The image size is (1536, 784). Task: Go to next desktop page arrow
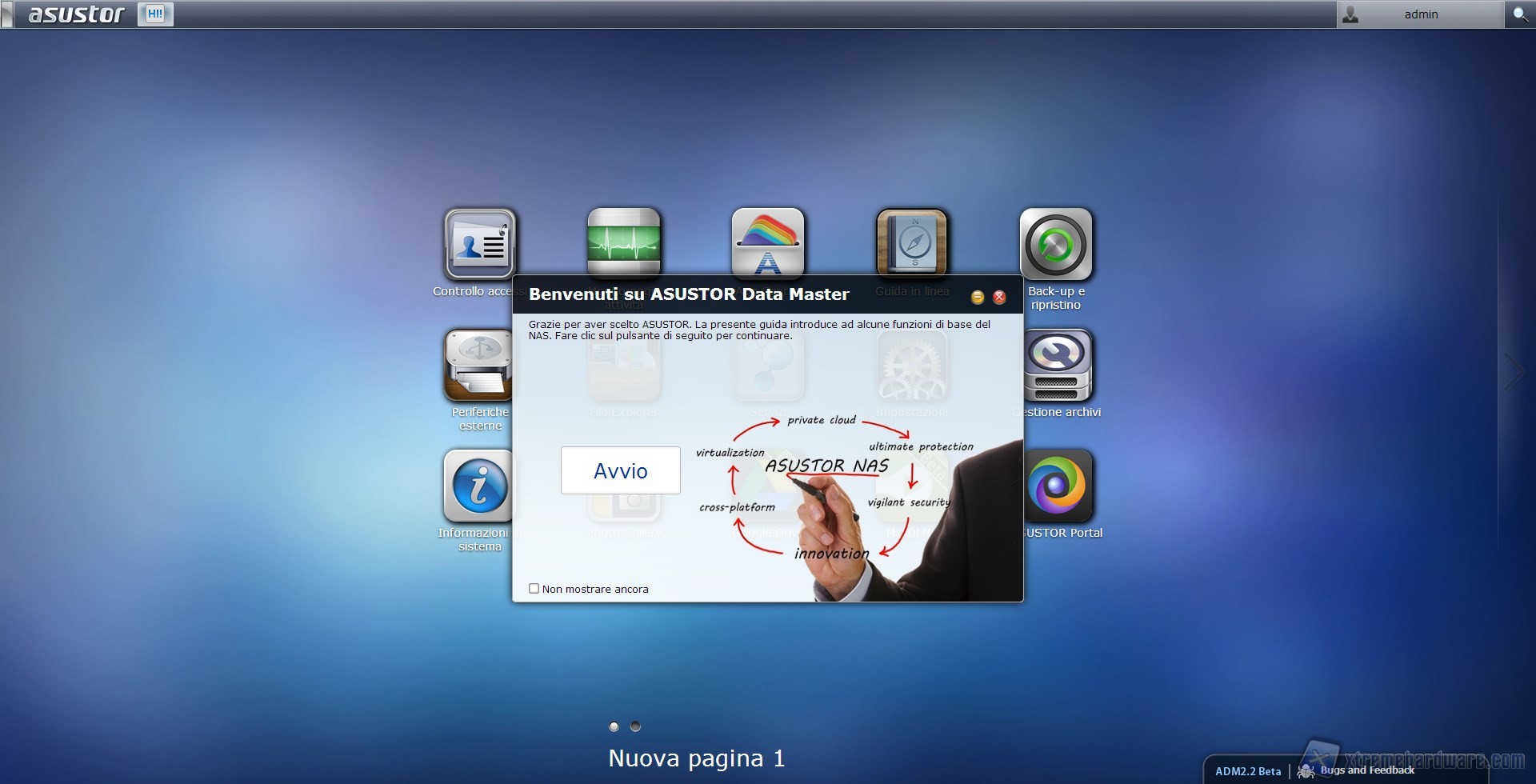point(1513,372)
